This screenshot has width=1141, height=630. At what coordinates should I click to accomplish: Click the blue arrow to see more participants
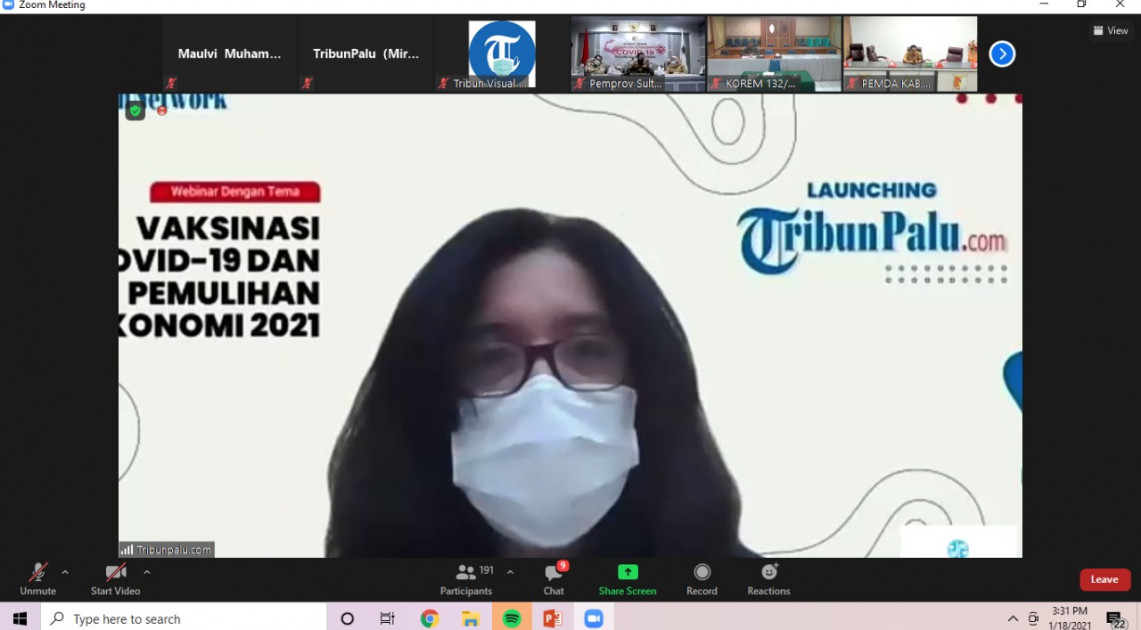click(x=1002, y=53)
